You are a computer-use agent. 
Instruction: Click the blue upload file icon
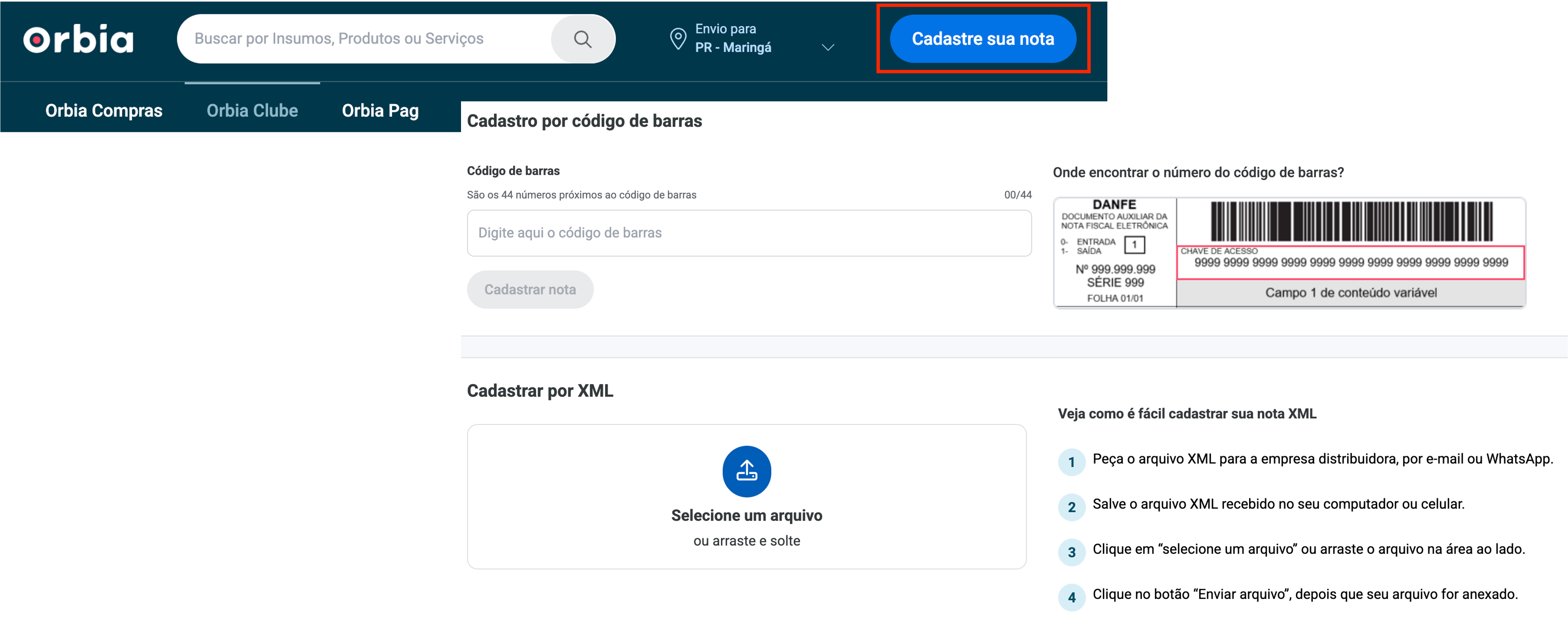(x=746, y=471)
